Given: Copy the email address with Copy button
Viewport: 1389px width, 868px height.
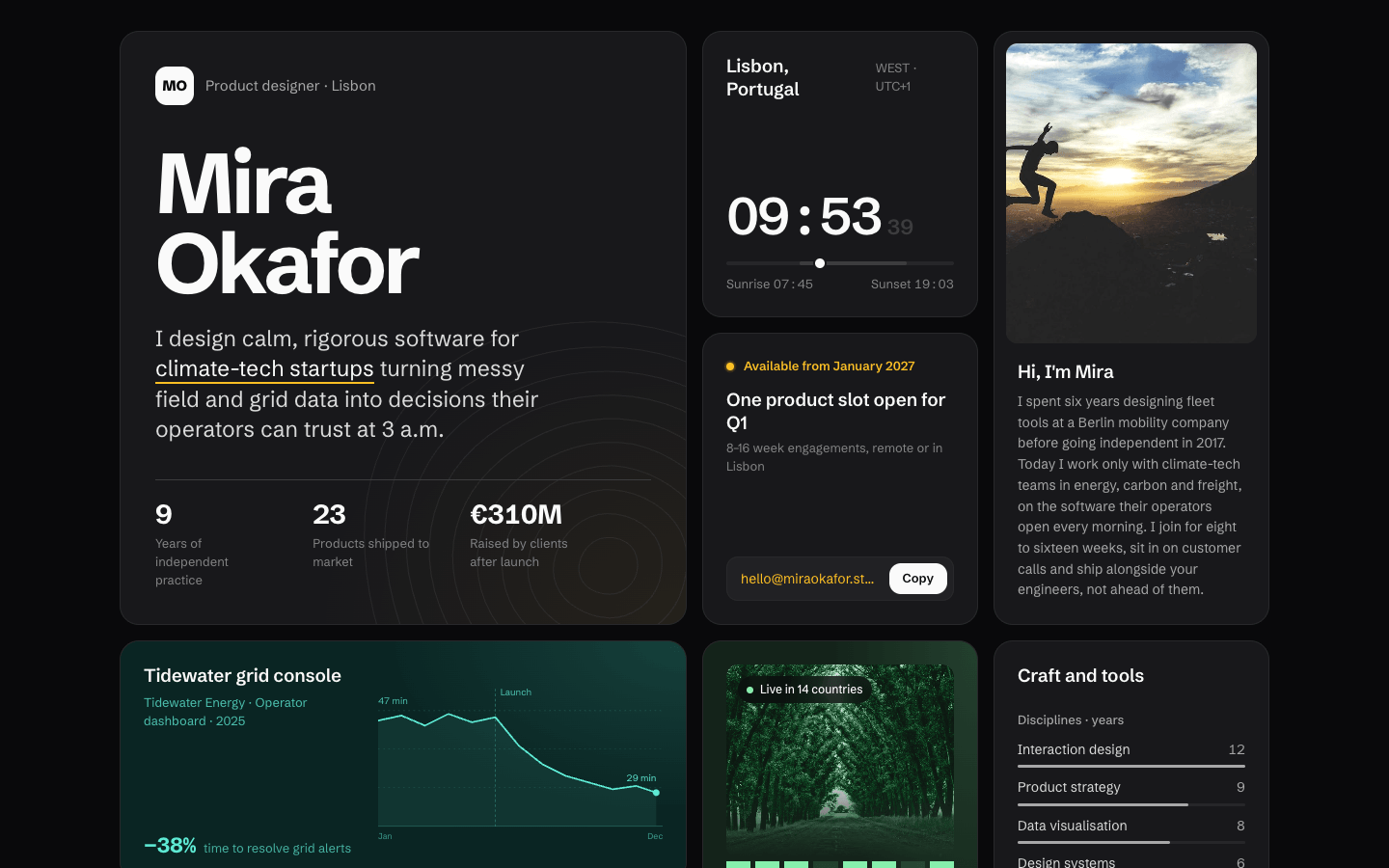Looking at the screenshot, I should (917, 579).
